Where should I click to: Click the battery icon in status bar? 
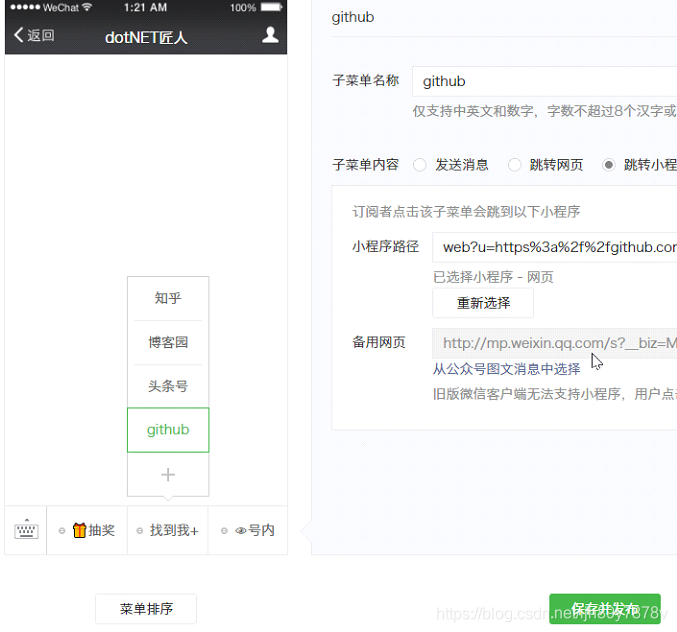[272, 7]
